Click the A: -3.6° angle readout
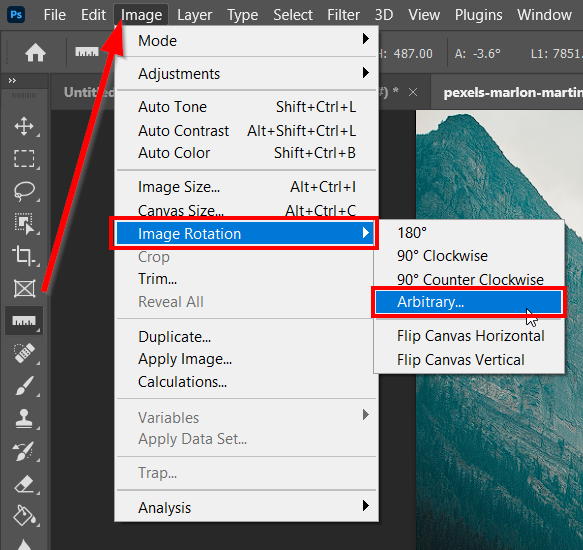 [x=477, y=54]
